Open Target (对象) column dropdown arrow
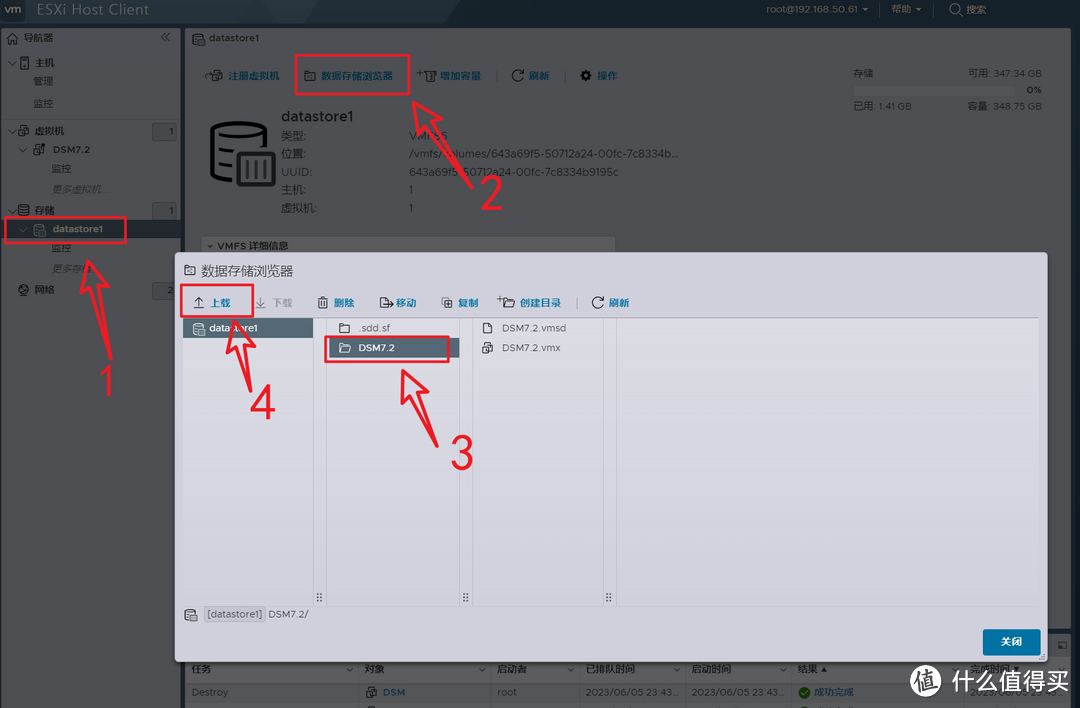 coord(481,669)
